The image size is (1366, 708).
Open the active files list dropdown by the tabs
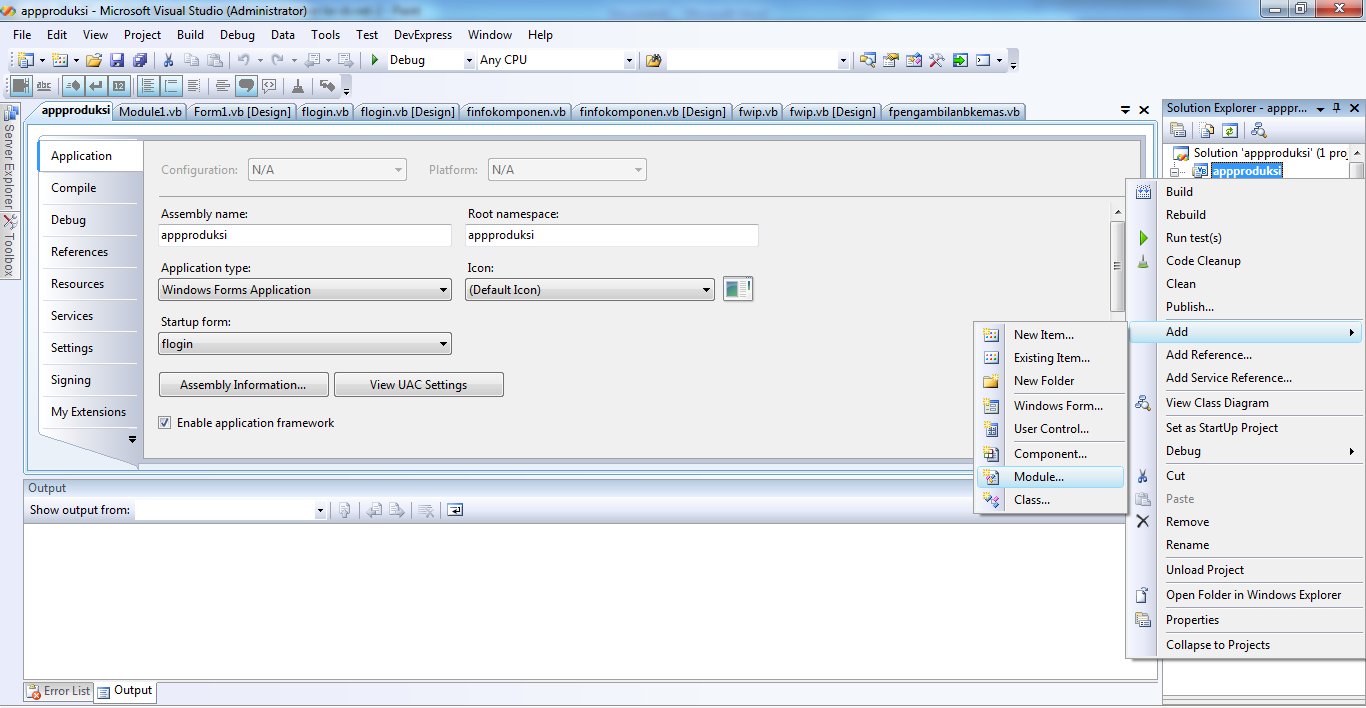tap(1127, 110)
